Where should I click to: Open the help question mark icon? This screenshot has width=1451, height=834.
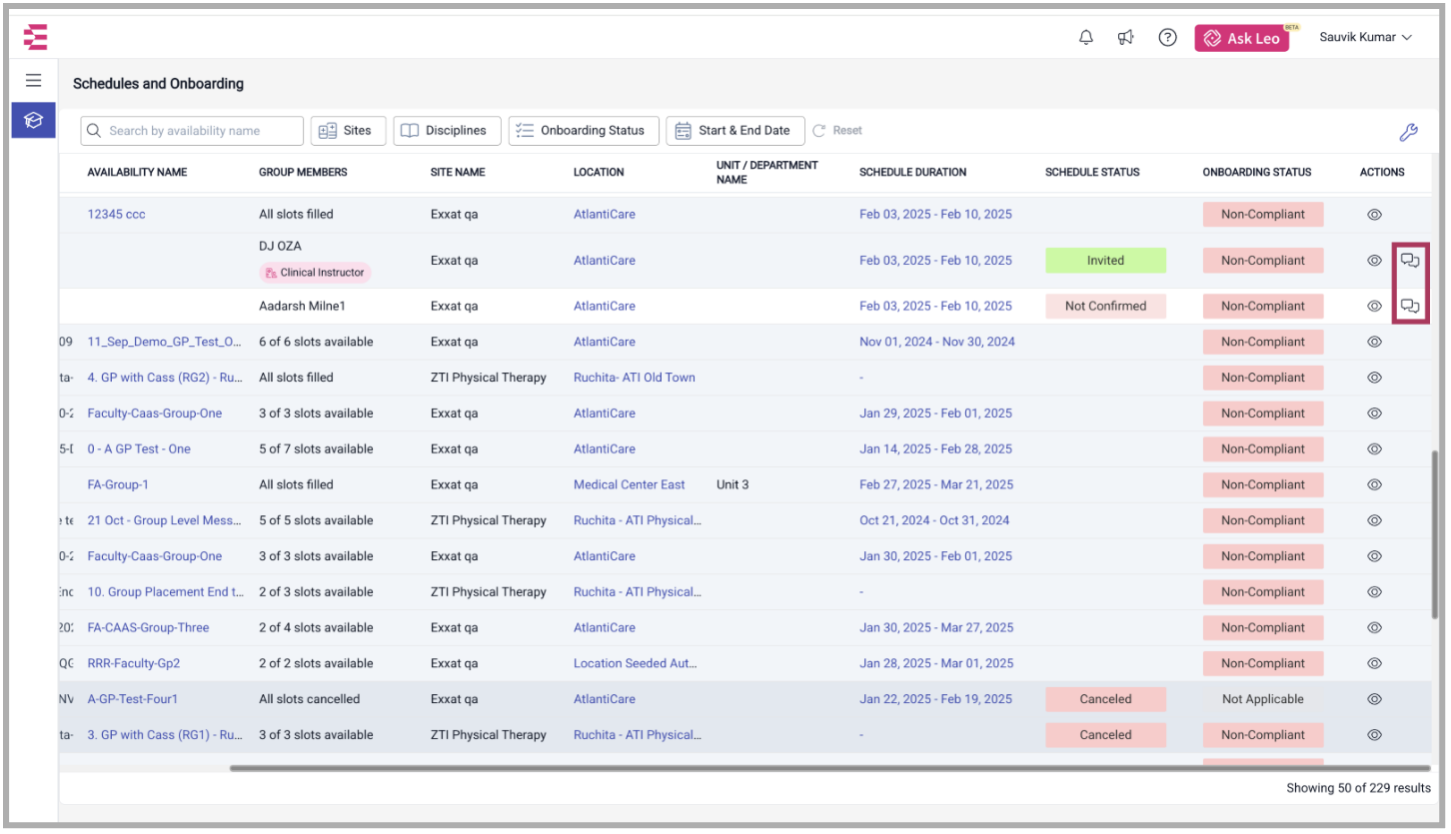[1167, 38]
